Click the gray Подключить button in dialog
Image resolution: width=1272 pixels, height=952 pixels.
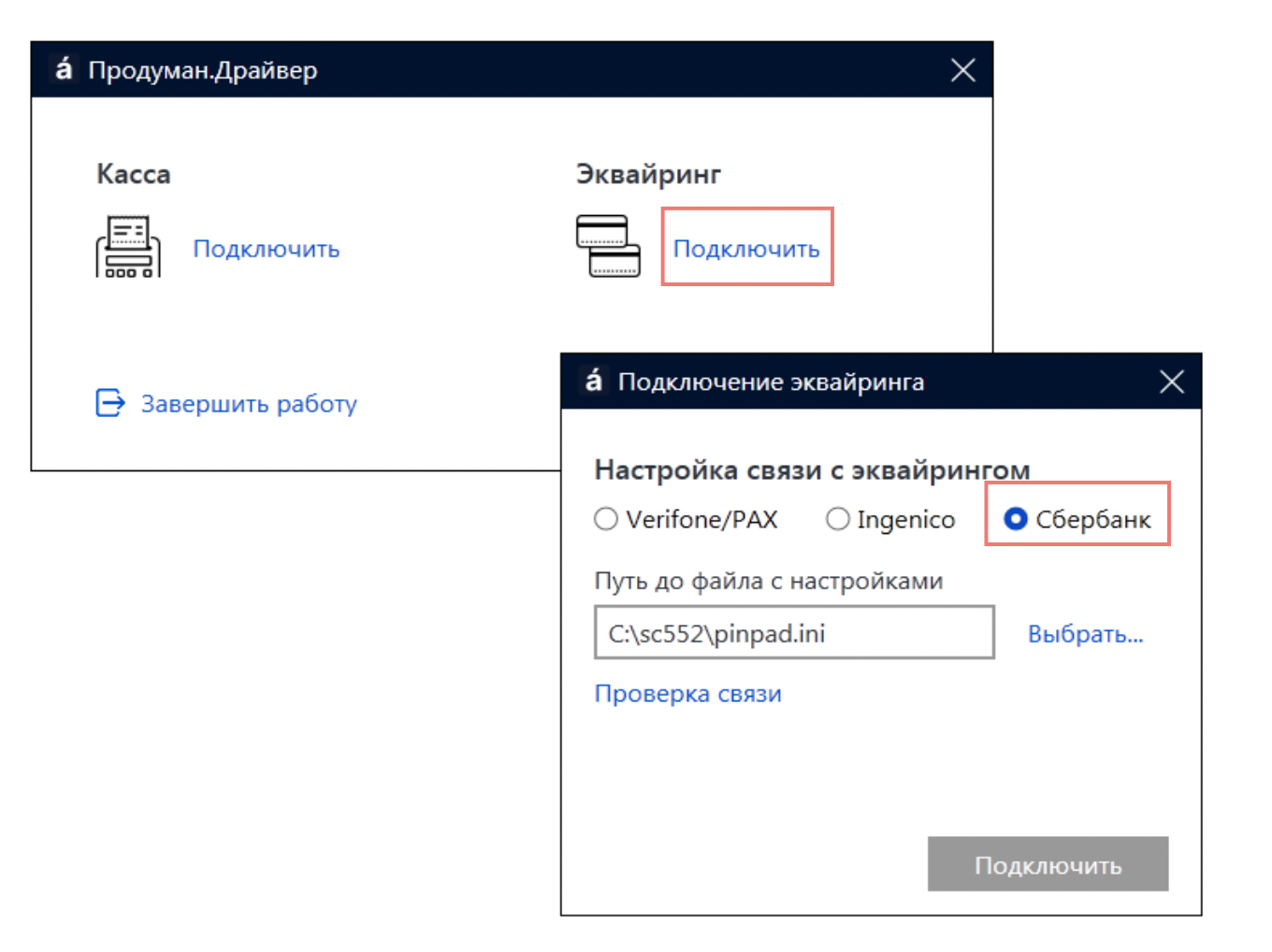point(1048,864)
